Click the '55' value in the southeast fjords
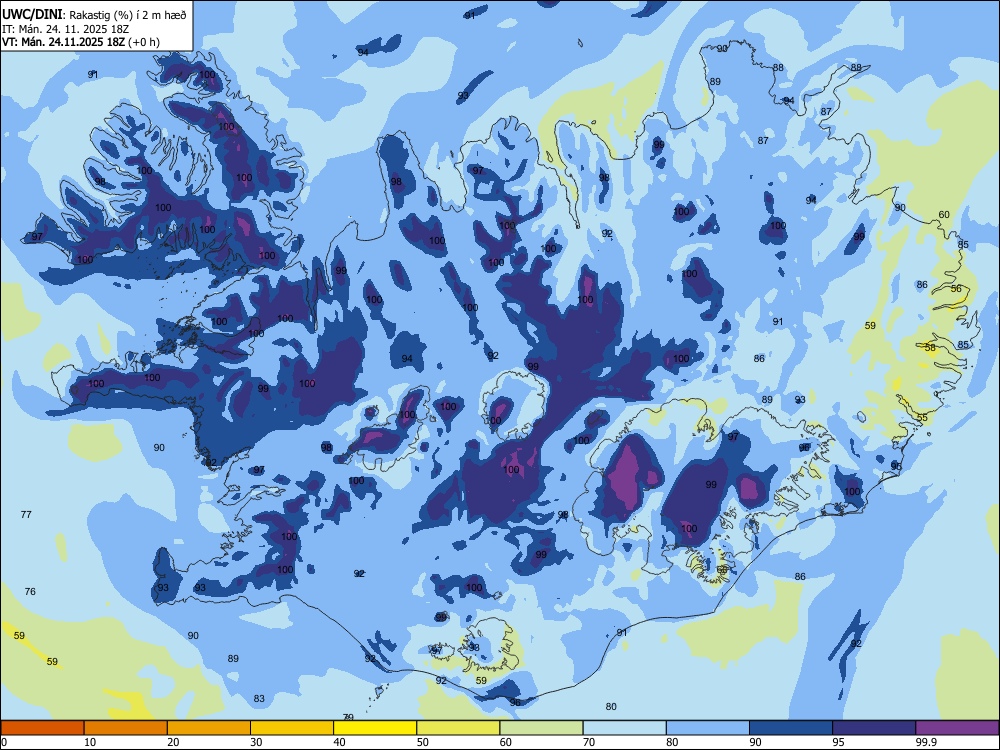 pyautogui.click(x=922, y=417)
